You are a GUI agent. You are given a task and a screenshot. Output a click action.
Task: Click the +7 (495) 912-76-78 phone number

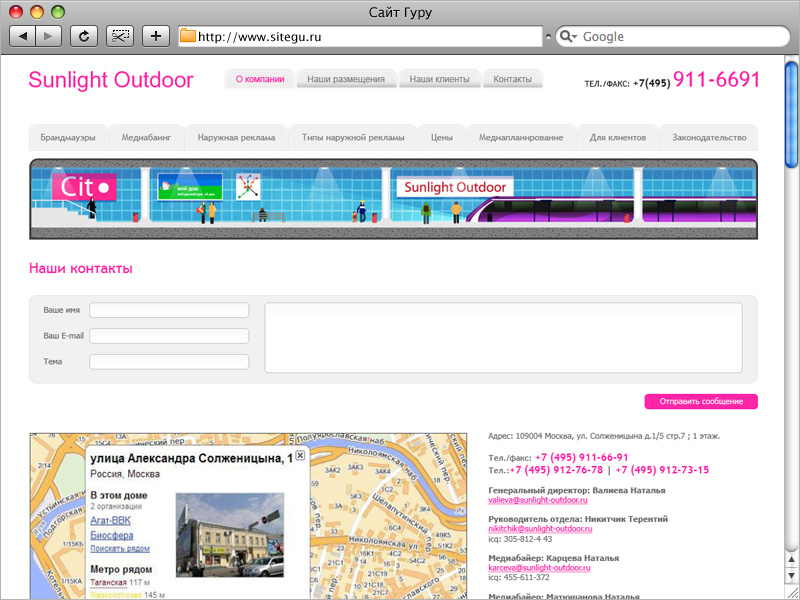point(556,470)
